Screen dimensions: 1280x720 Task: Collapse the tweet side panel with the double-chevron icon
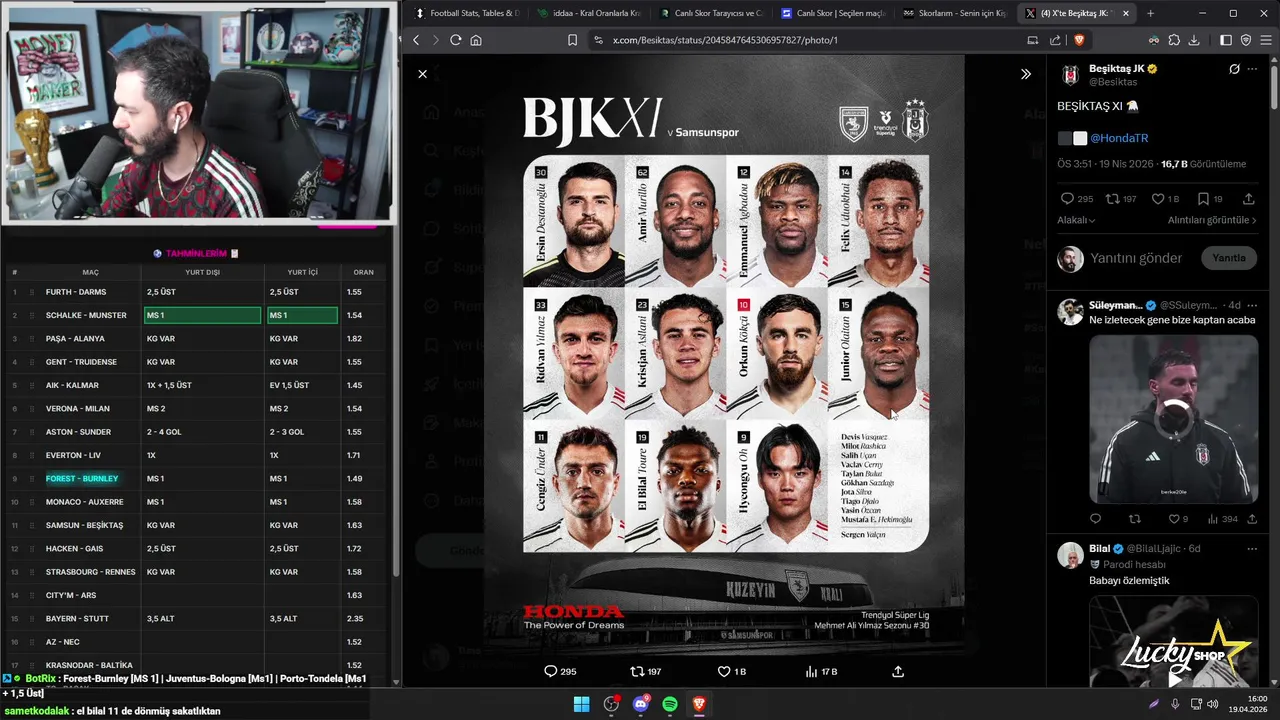[1026, 74]
